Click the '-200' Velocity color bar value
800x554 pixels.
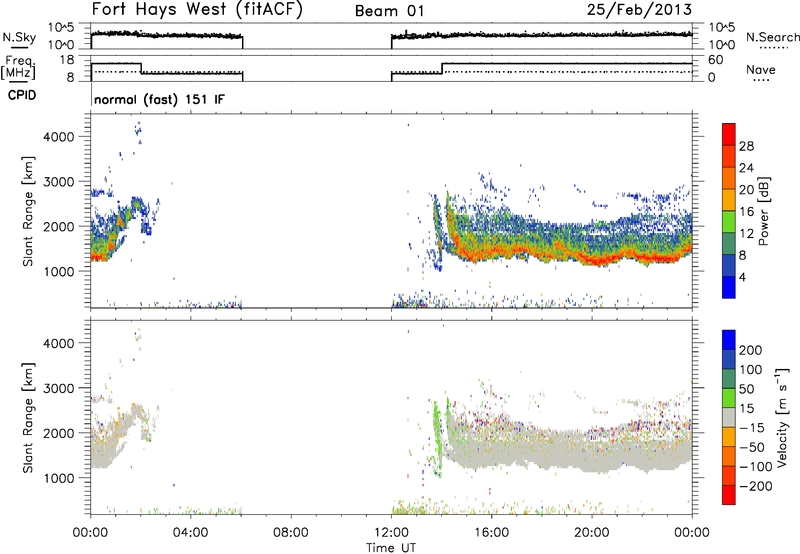click(x=756, y=486)
